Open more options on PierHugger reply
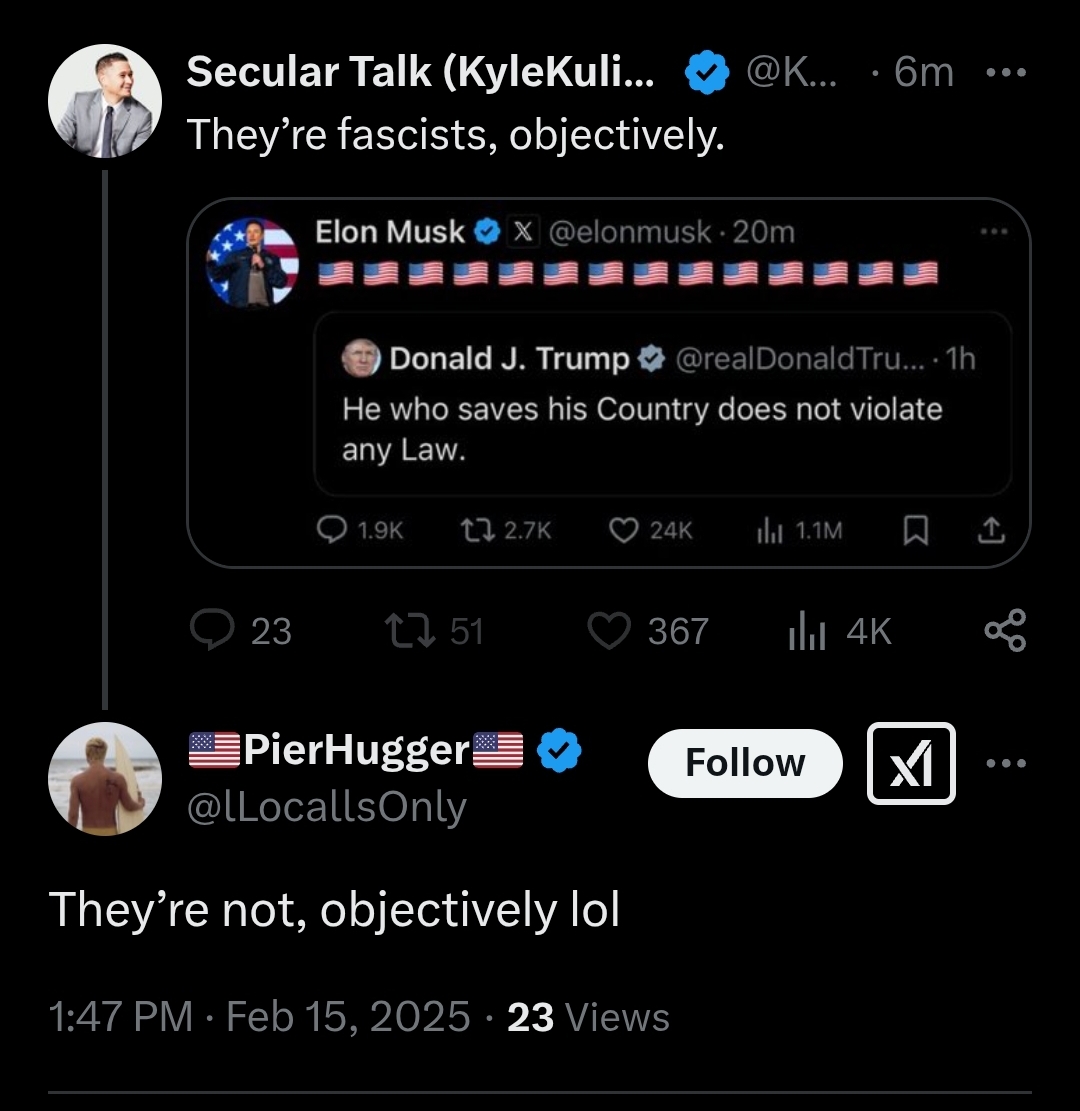 point(1006,763)
